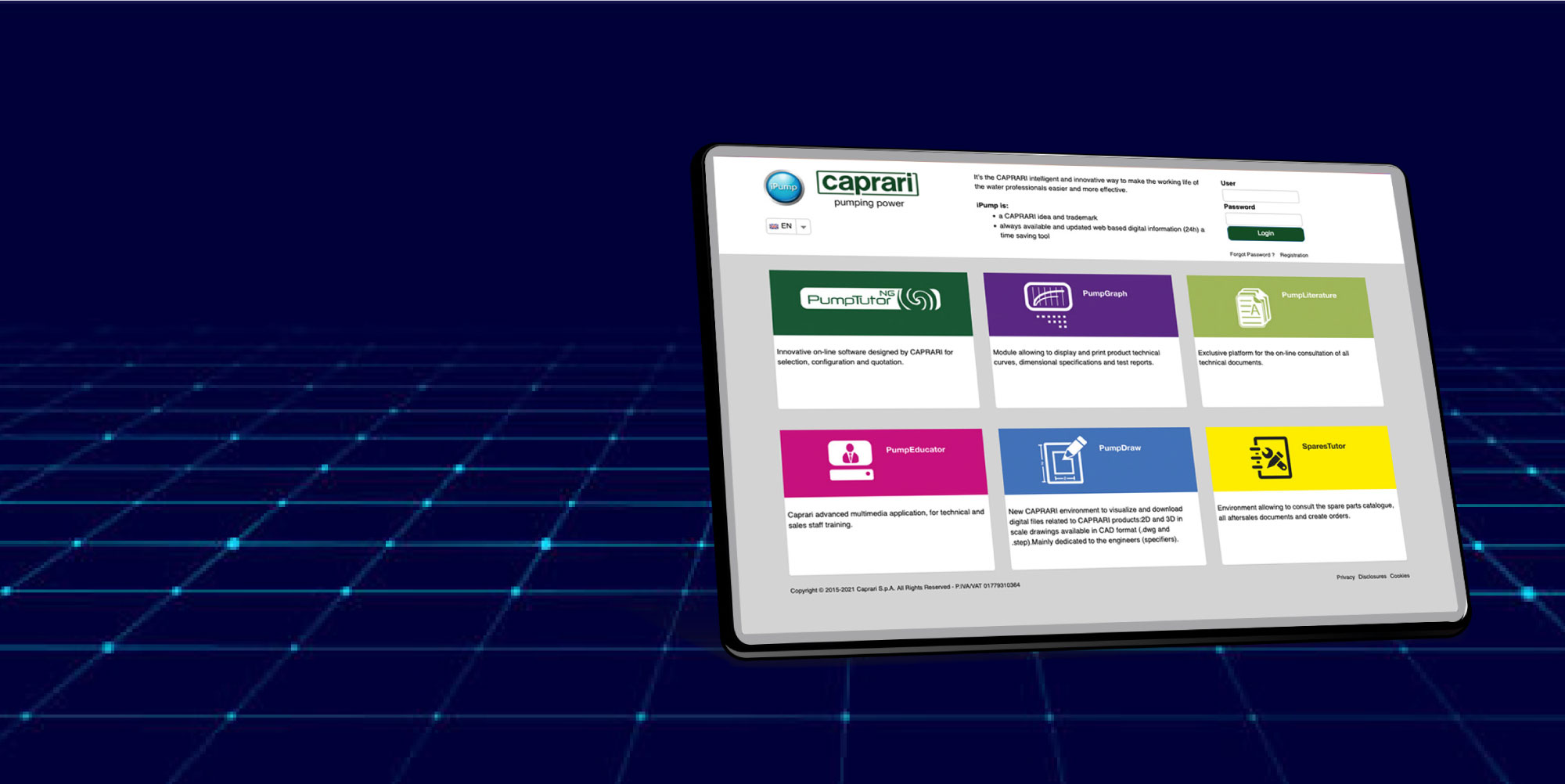Click 'New CAPRARI environment to visualize' description

coord(1095,525)
